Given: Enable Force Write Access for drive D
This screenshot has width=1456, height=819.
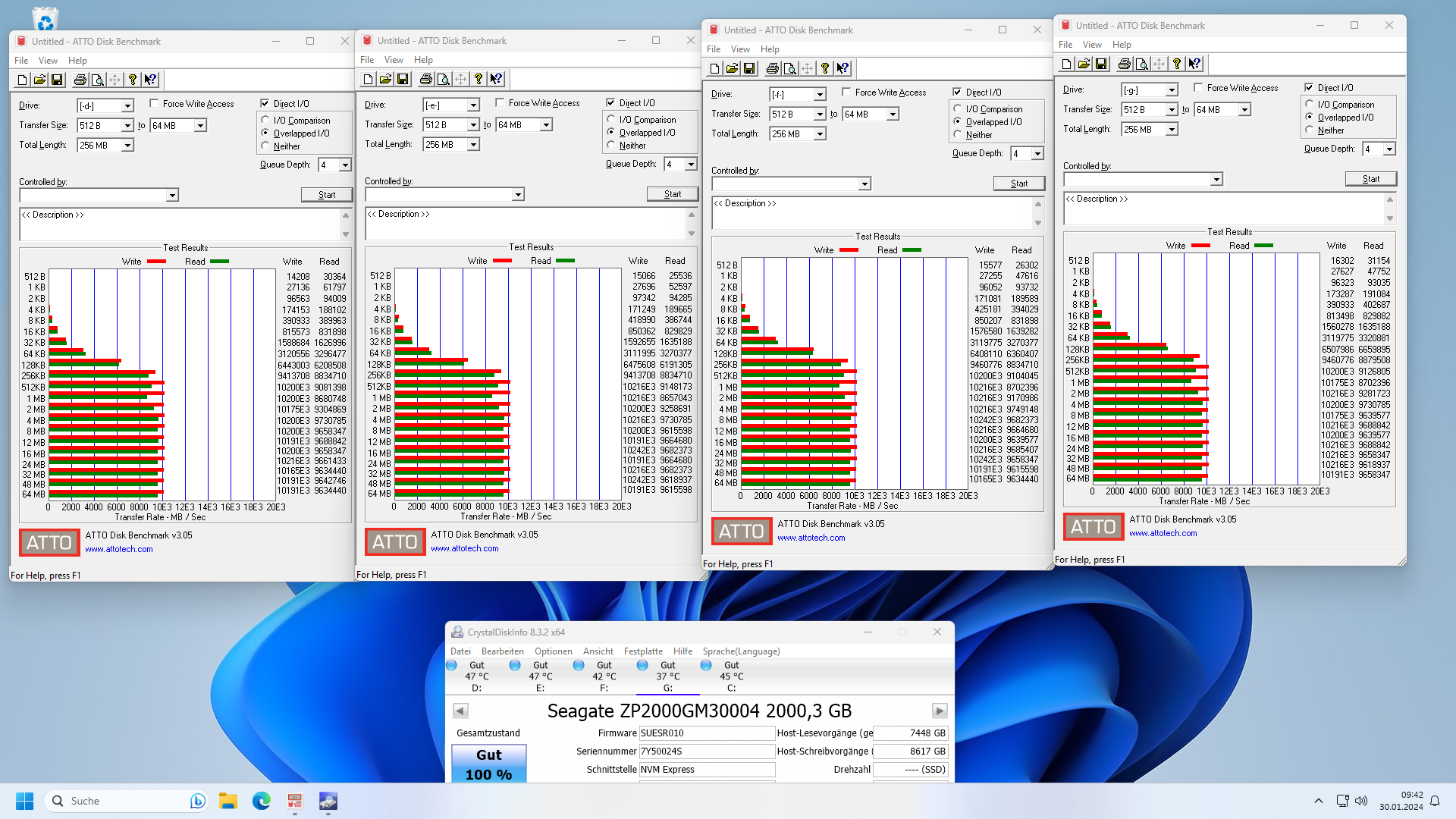Looking at the screenshot, I should tap(155, 103).
